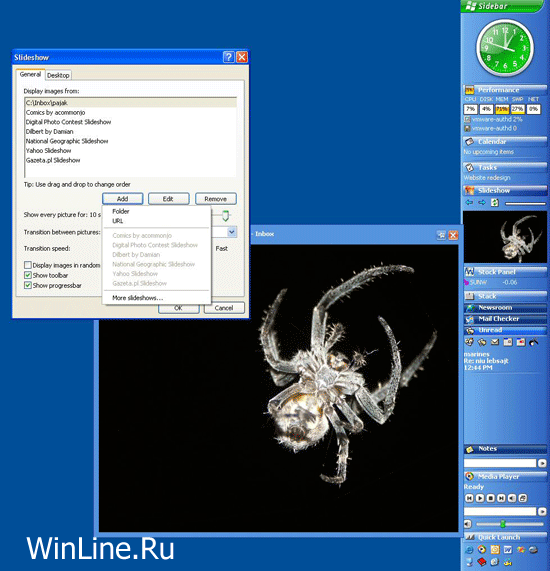Open the help button in Slideshow dialog title bar
Image resolution: width=550 pixels, height=571 pixels.
[x=229, y=57]
